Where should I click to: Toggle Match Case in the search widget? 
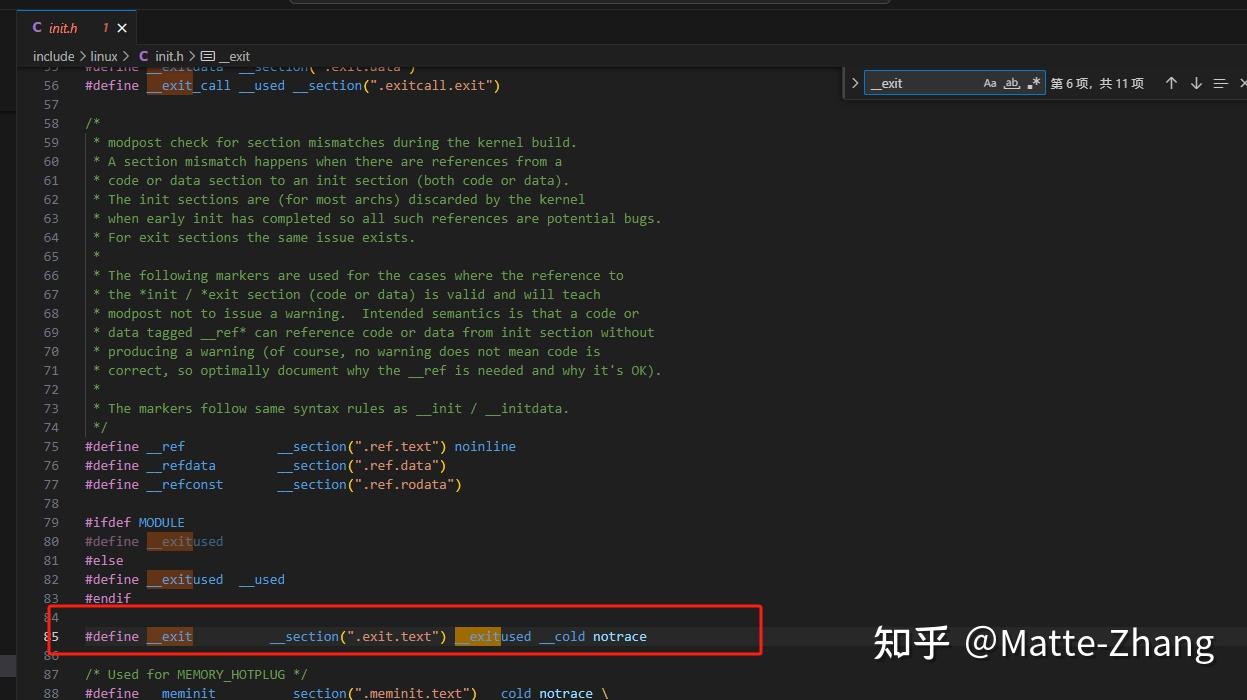point(989,83)
